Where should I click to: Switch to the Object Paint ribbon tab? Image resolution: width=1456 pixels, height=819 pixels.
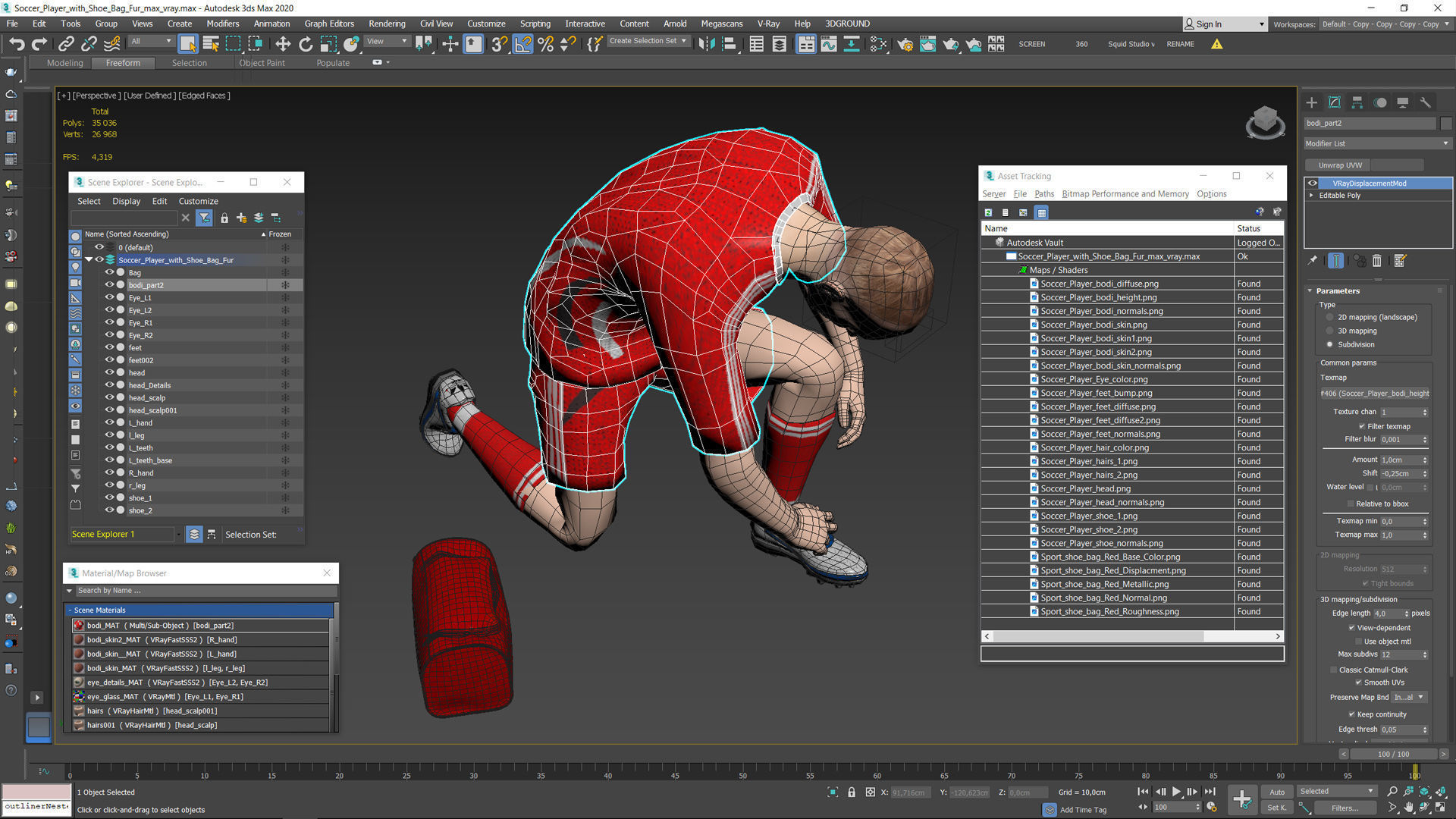pos(262,63)
